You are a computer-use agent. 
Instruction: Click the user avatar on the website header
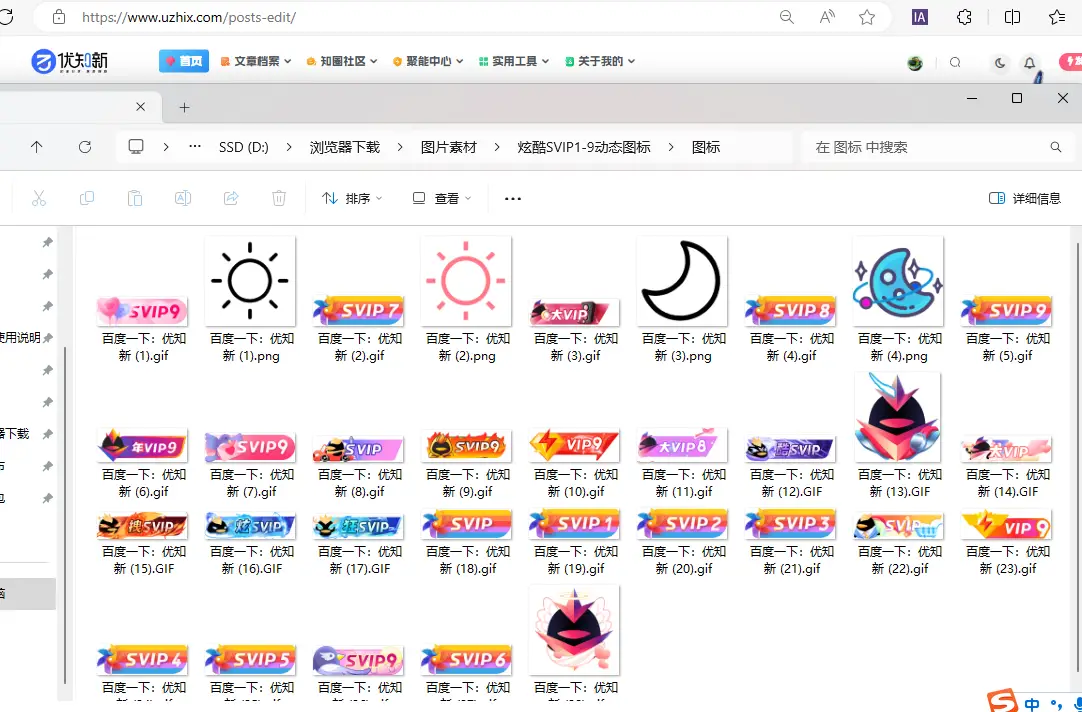(x=915, y=63)
